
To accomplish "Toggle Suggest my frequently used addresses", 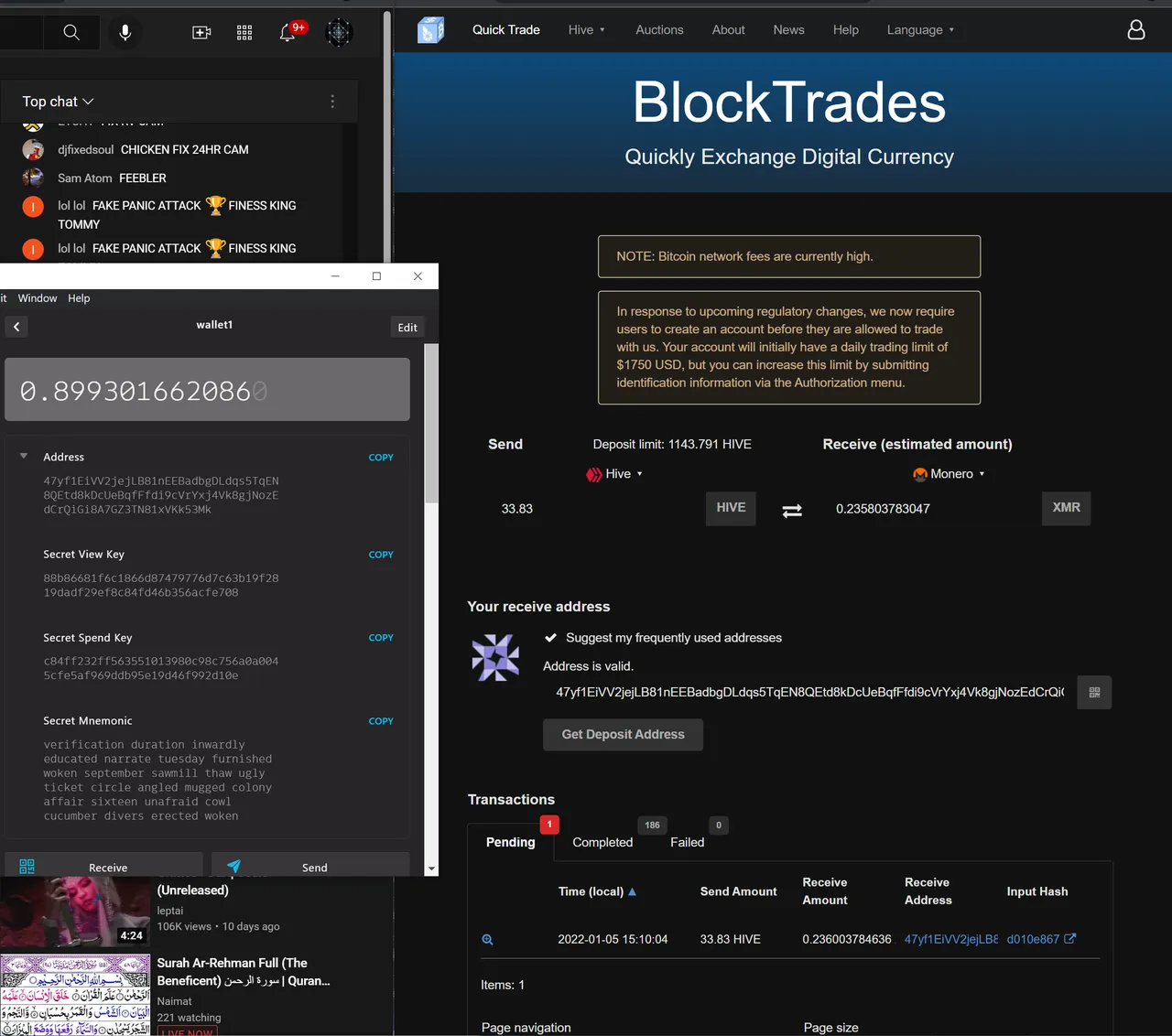I will pyautogui.click(x=550, y=638).
